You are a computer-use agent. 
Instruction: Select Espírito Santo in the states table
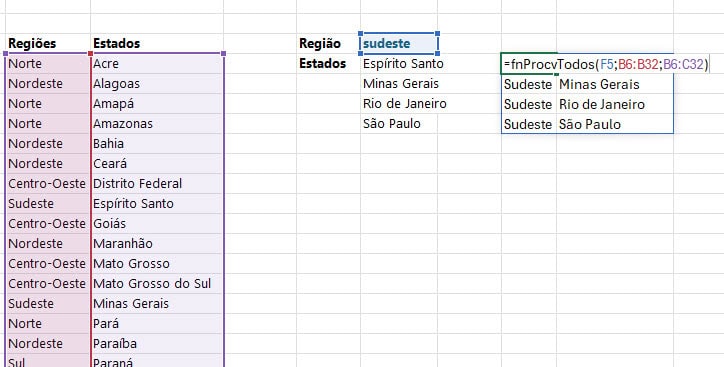click(157, 204)
